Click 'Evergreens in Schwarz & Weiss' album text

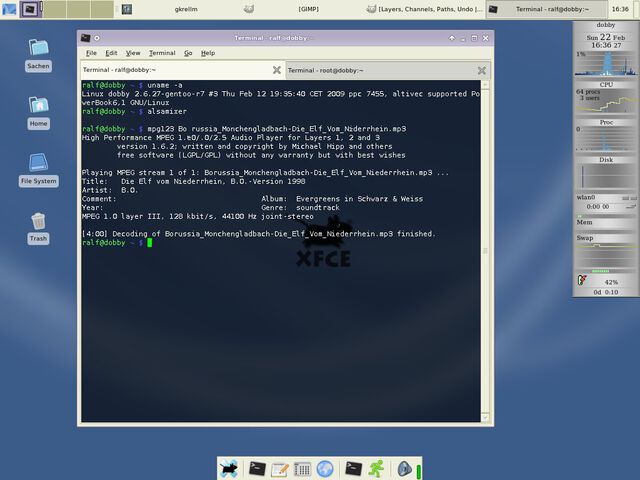click(360, 199)
